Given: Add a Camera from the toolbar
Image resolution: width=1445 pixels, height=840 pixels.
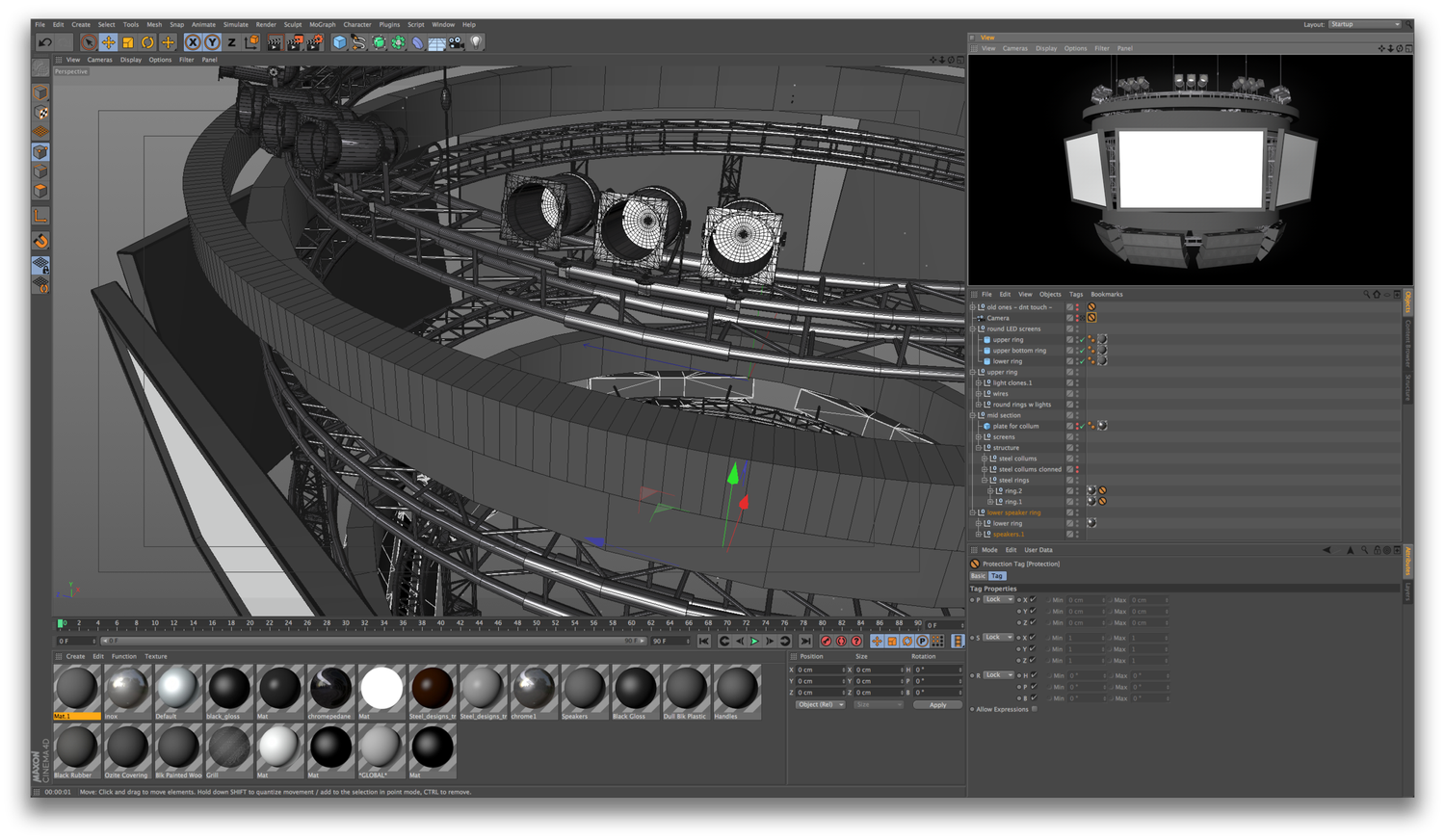Looking at the screenshot, I should click(456, 42).
